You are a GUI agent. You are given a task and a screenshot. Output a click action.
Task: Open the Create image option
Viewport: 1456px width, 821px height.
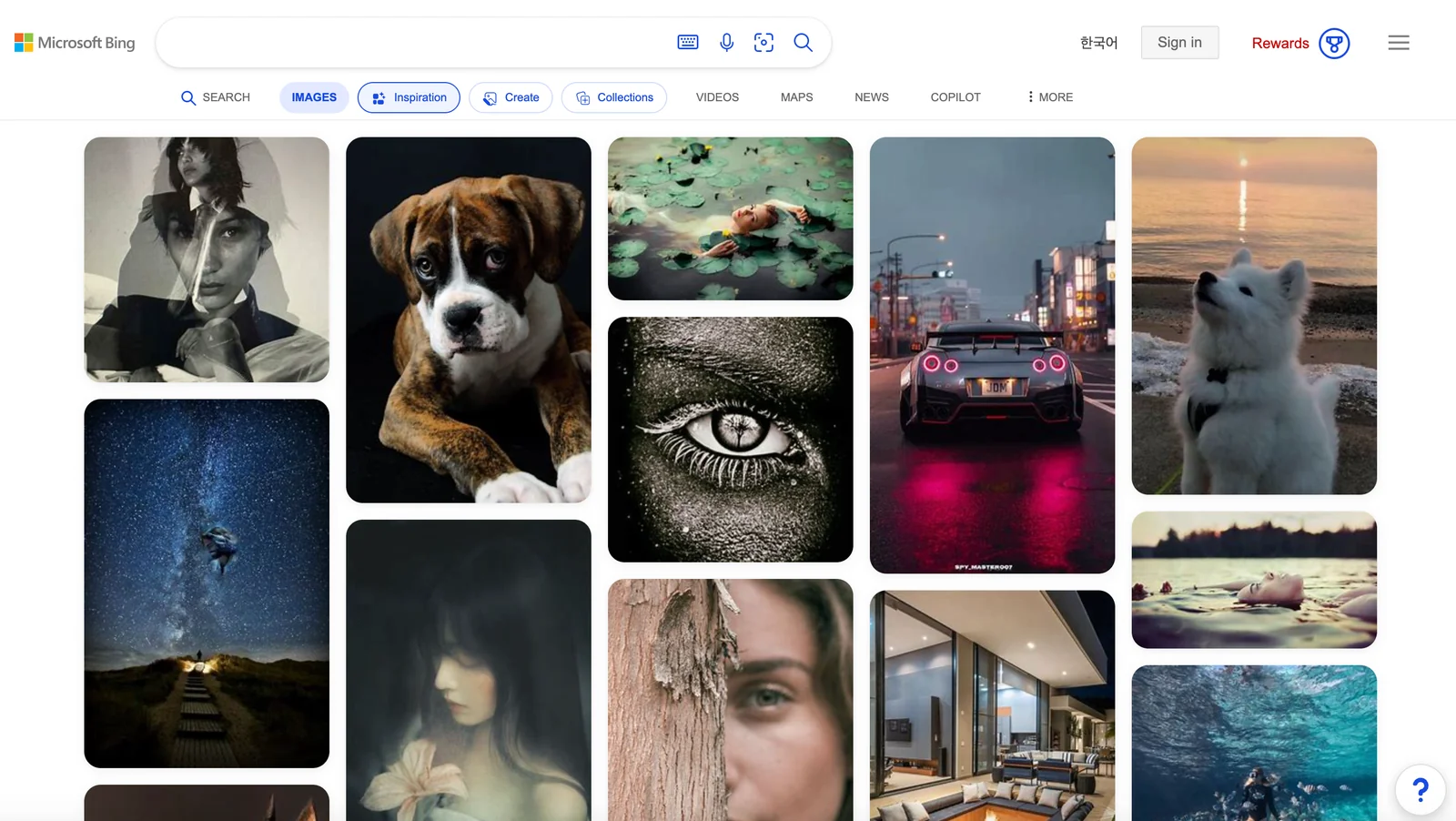pos(511,97)
